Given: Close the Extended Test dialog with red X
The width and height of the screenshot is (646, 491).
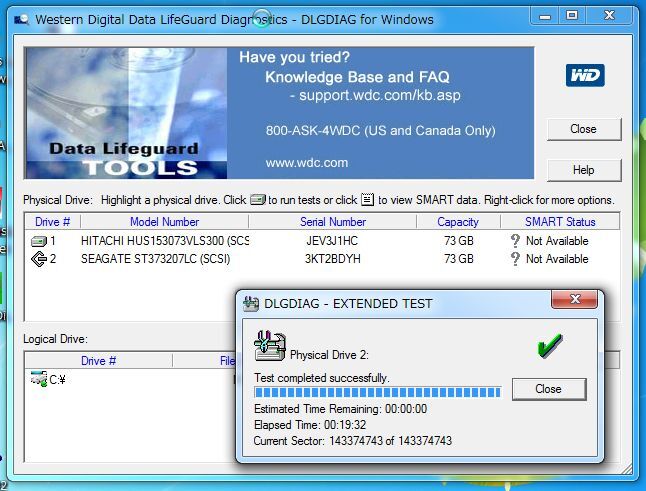Looking at the screenshot, I should pyautogui.click(x=574, y=299).
